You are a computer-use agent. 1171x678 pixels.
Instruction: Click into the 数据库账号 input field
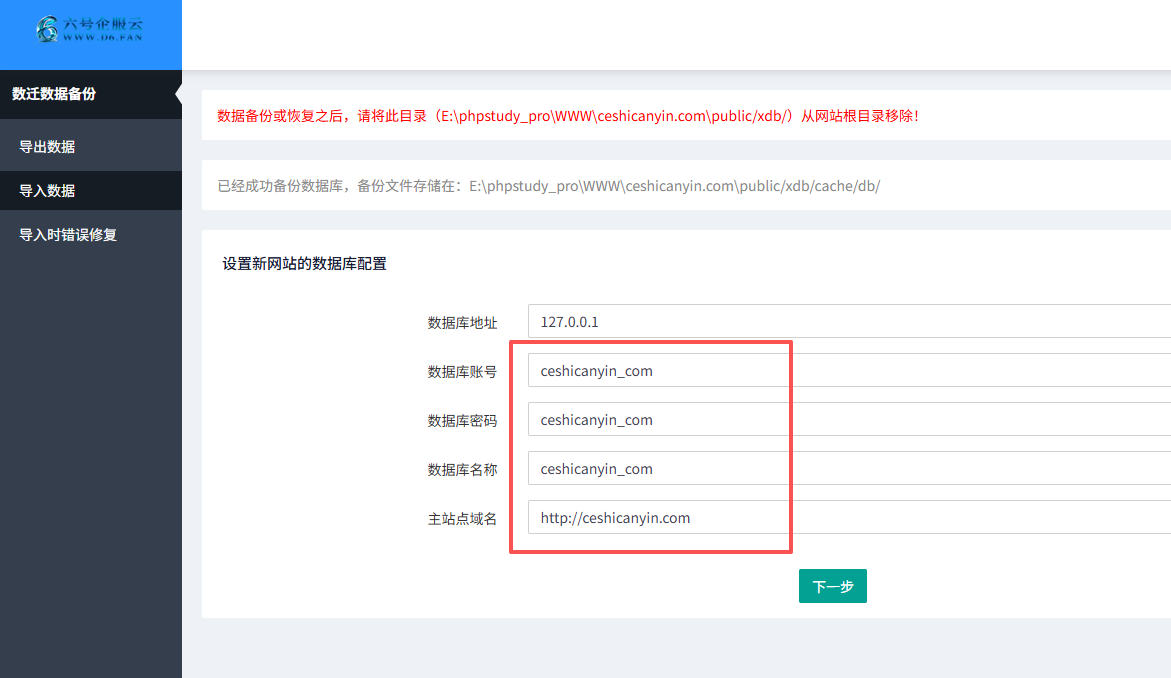click(848, 371)
